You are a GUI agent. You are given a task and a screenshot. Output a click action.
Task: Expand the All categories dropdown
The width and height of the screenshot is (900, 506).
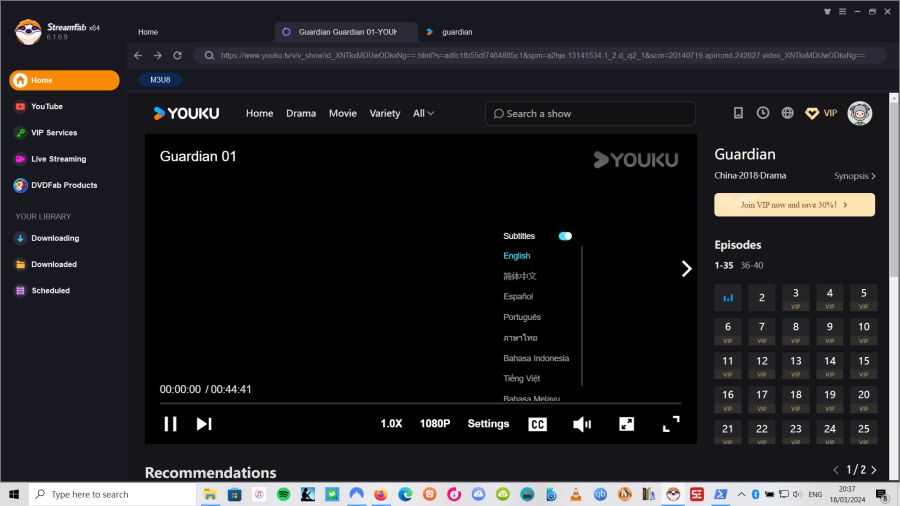(x=423, y=113)
